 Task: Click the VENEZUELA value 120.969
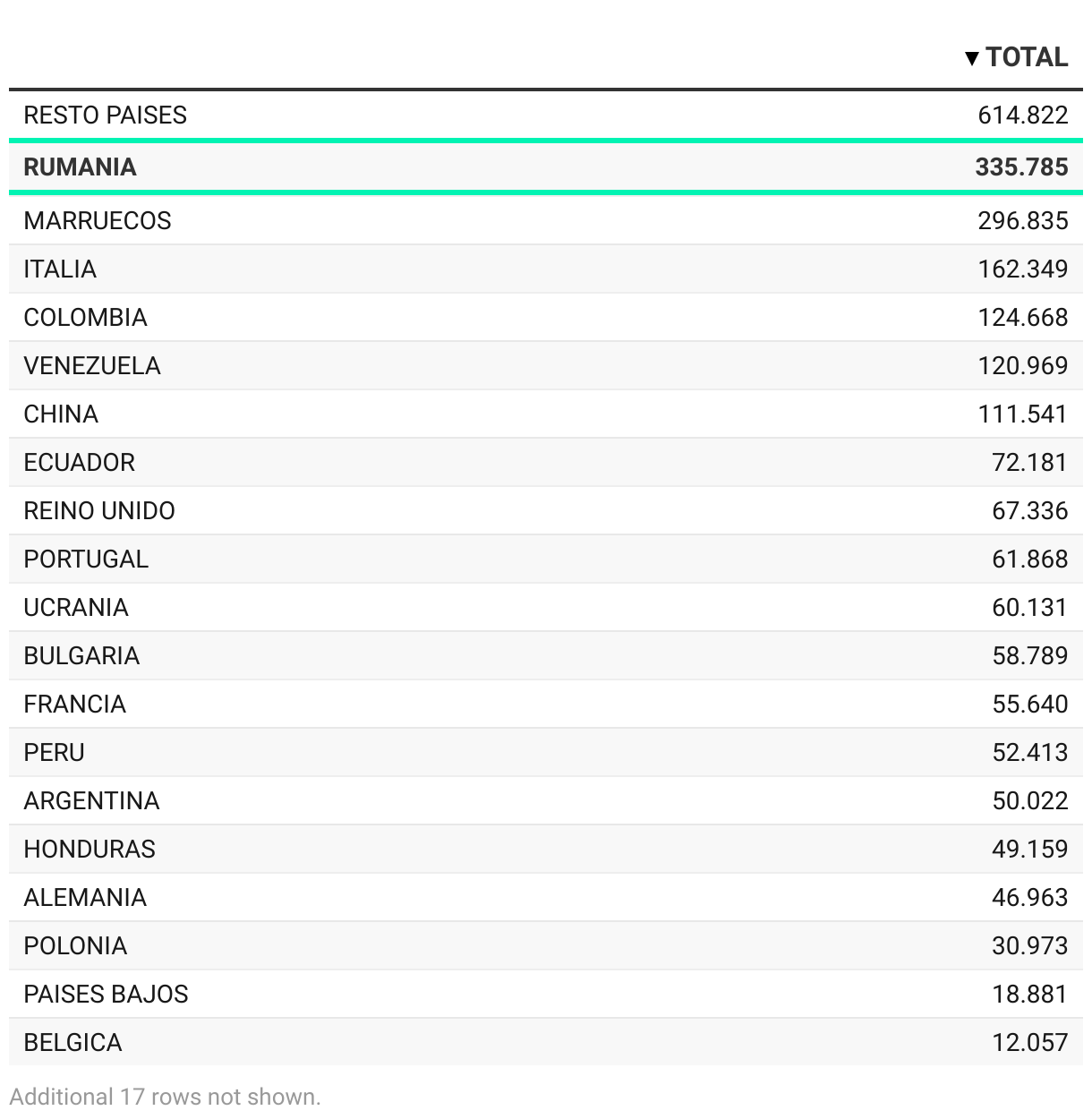(1023, 365)
